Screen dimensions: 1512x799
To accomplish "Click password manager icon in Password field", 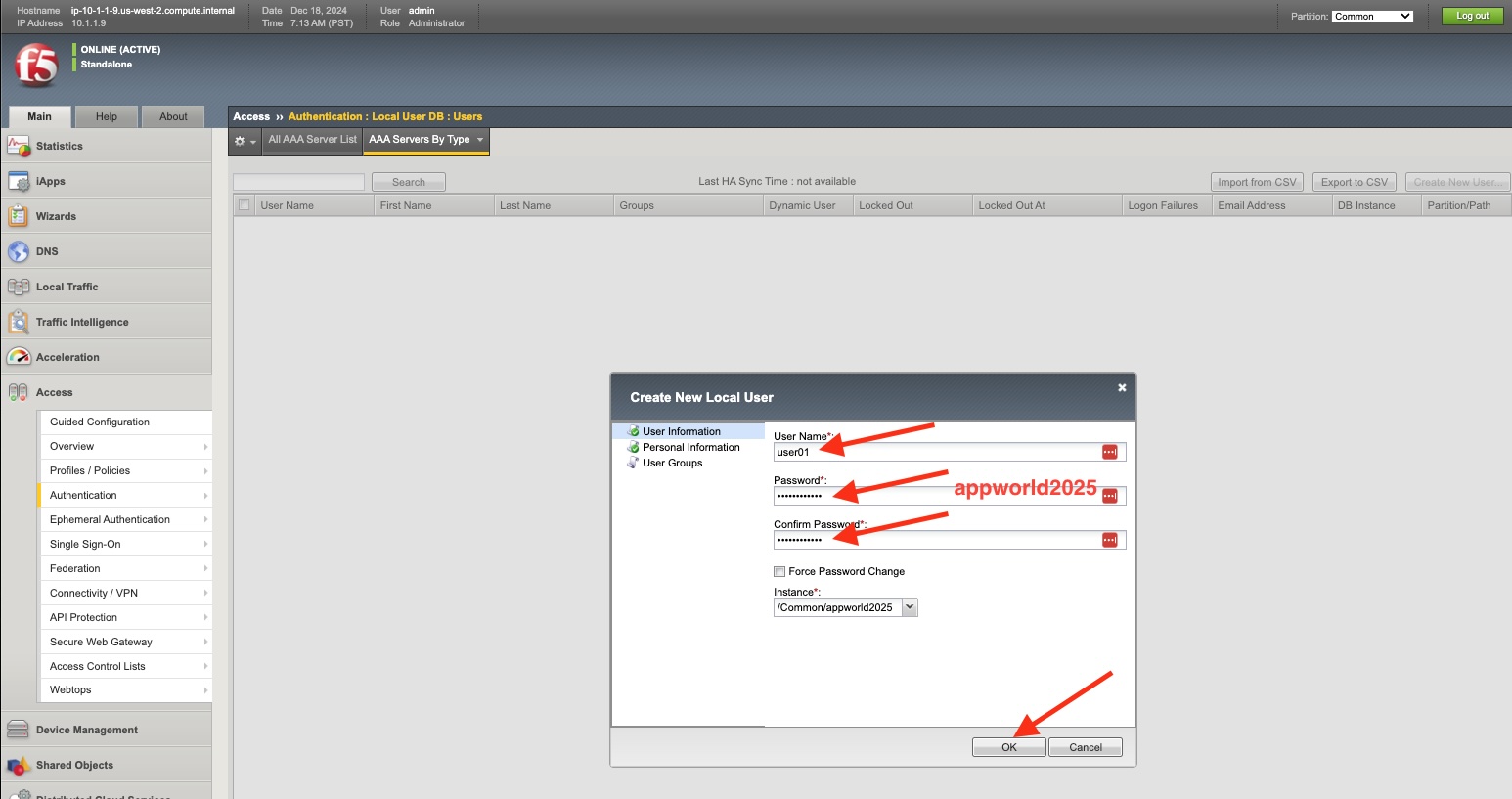I will [1110, 496].
